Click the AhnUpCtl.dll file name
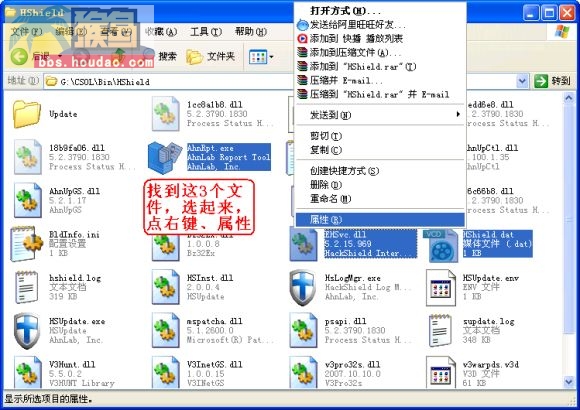The width and height of the screenshot is (580, 410). (x=492, y=148)
